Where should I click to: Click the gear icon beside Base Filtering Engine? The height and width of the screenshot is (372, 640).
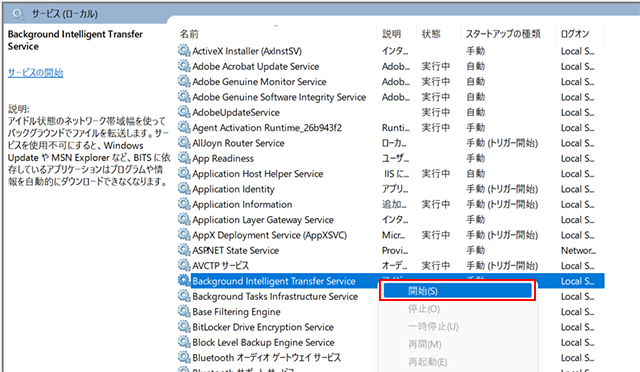pos(184,311)
